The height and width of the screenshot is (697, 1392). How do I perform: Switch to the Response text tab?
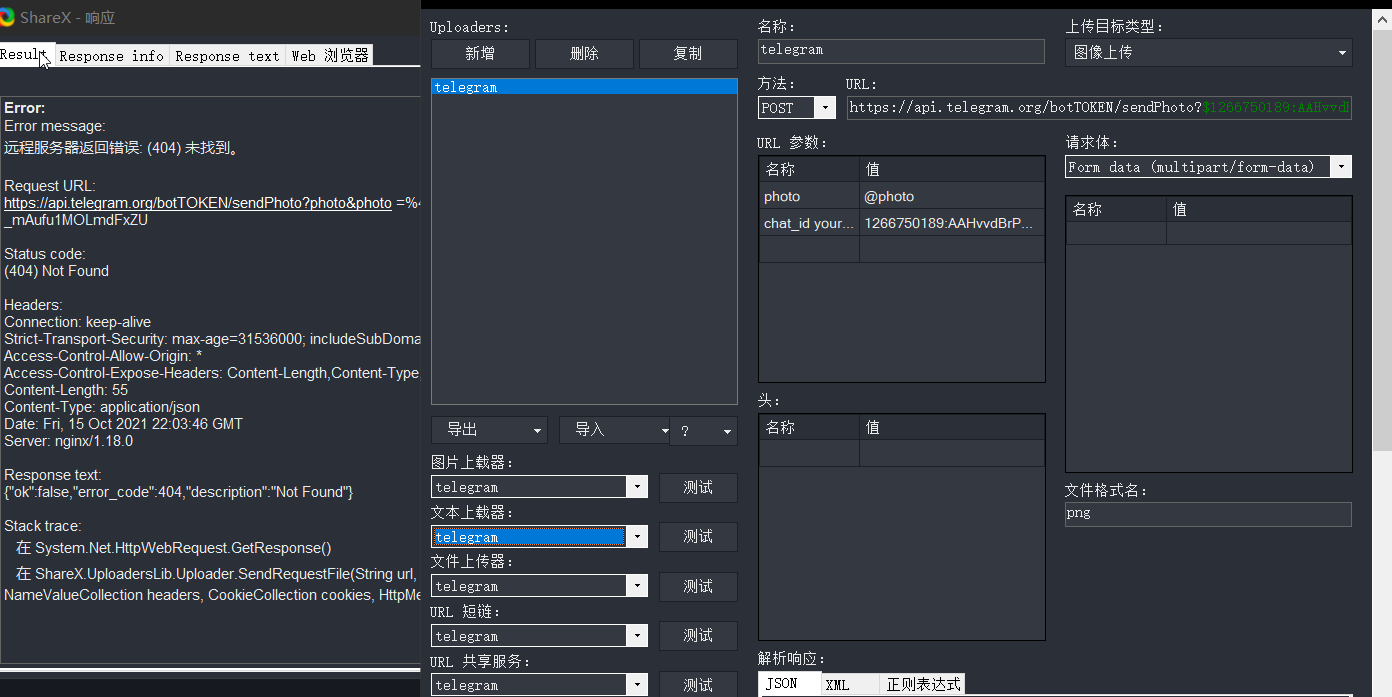[227, 56]
